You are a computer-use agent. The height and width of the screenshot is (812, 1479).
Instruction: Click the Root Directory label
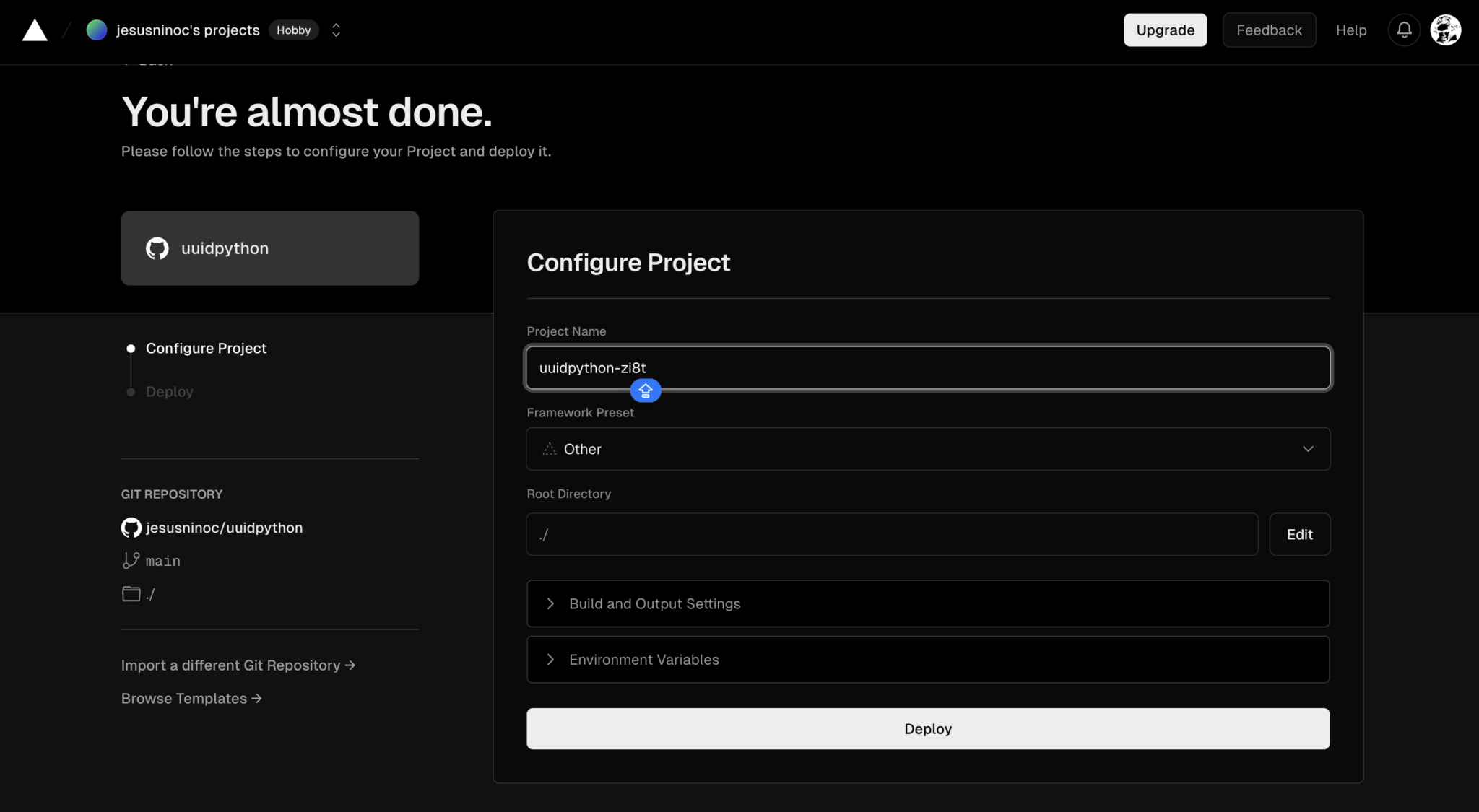pos(569,494)
